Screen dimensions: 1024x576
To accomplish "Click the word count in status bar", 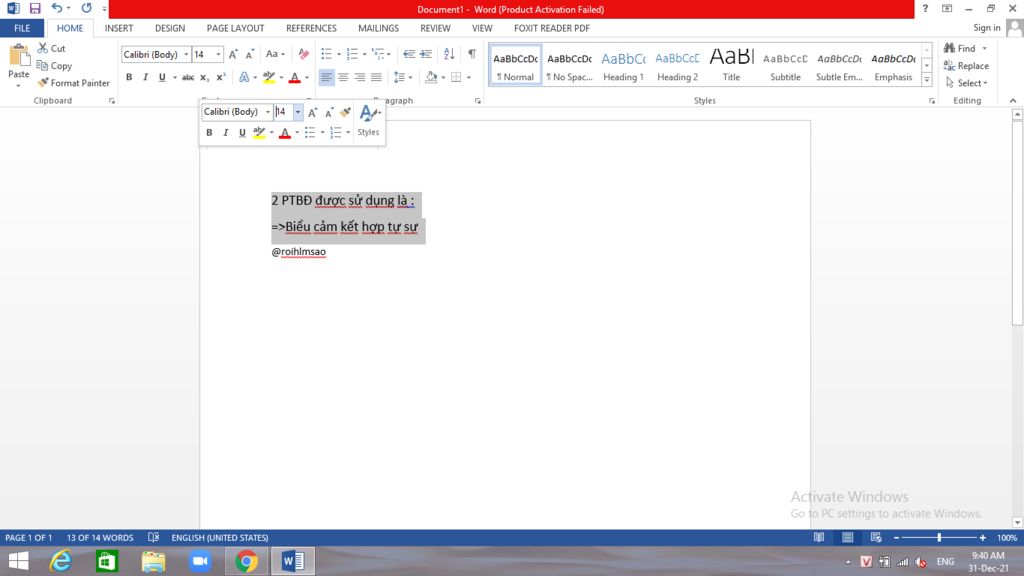I will pos(100,537).
